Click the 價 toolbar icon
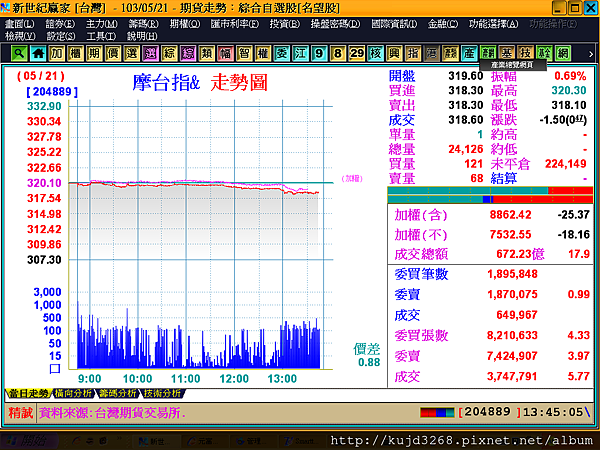The image size is (600, 450). 113,53
